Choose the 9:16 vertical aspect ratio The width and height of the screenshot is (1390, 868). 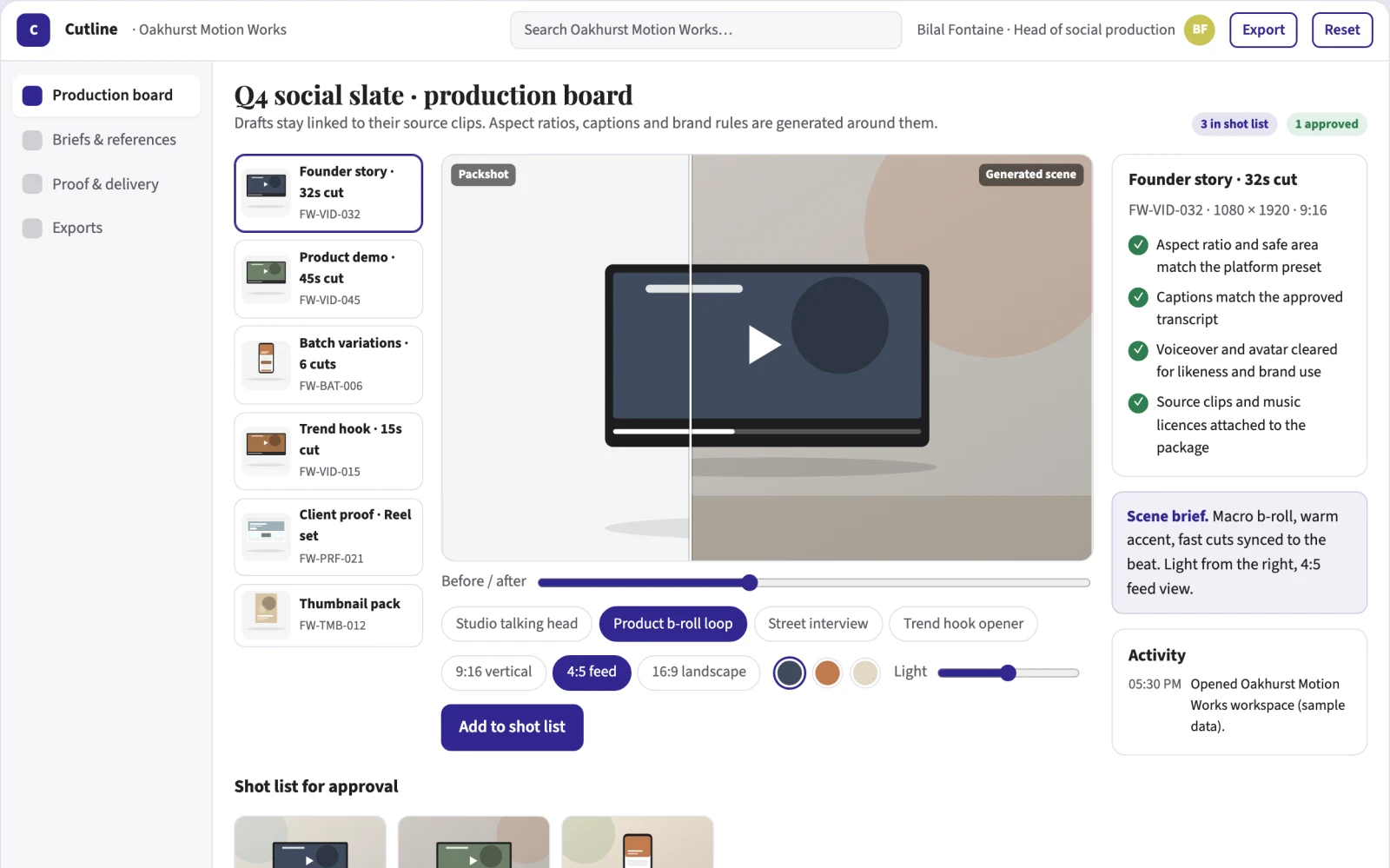[x=493, y=673]
